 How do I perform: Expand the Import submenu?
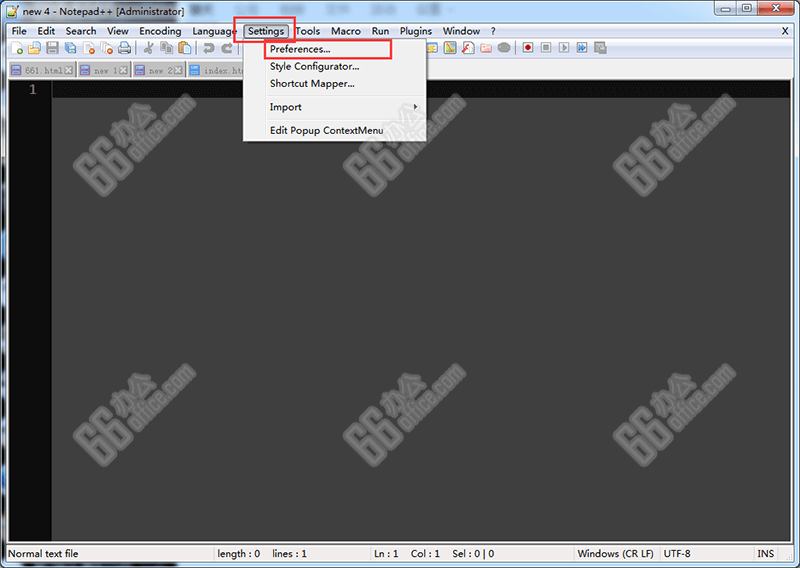point(335,107)
